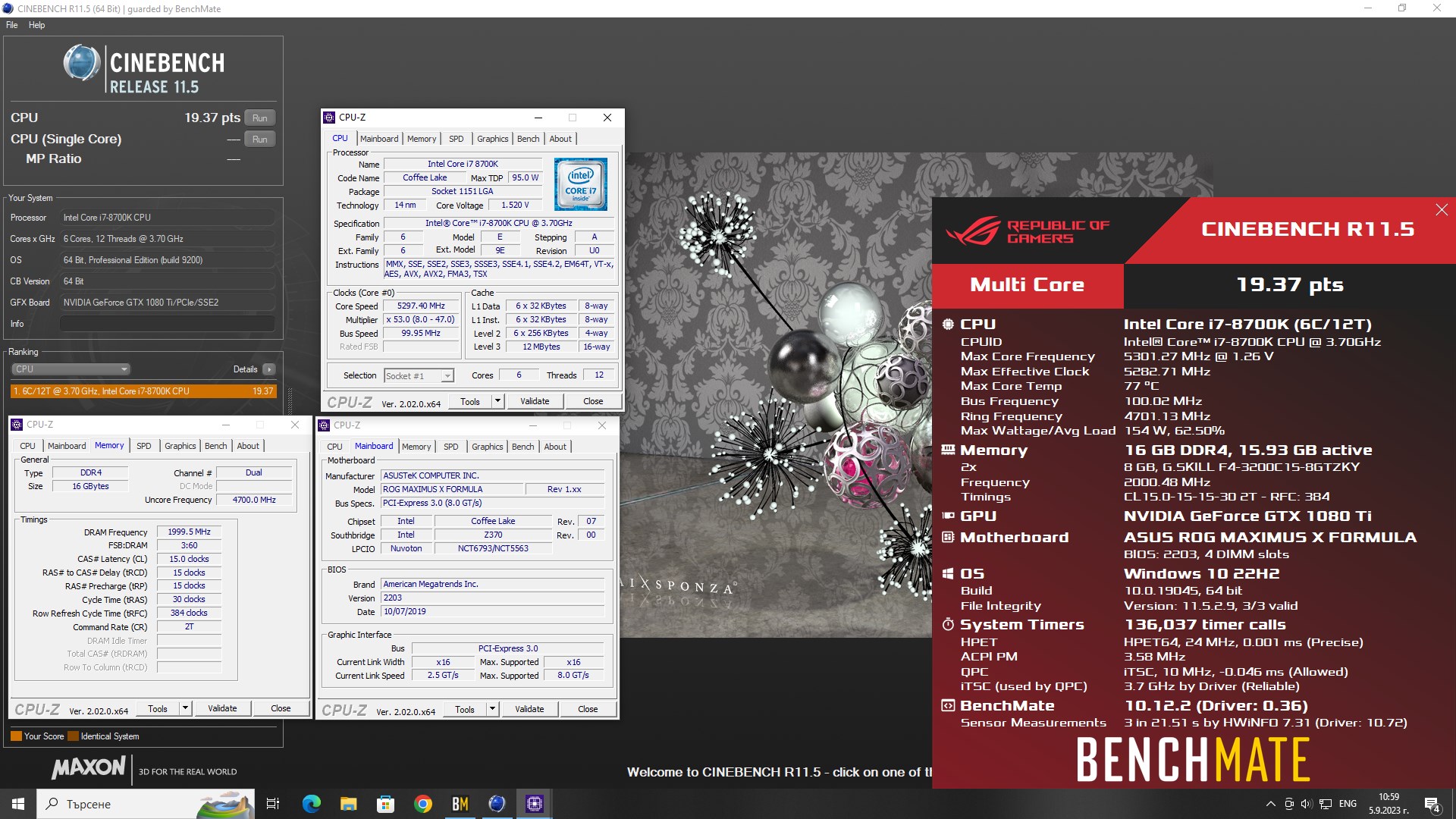
Task: Open the File menu in Cinebench
Action: pyautogui.click(x=12, y=25)
